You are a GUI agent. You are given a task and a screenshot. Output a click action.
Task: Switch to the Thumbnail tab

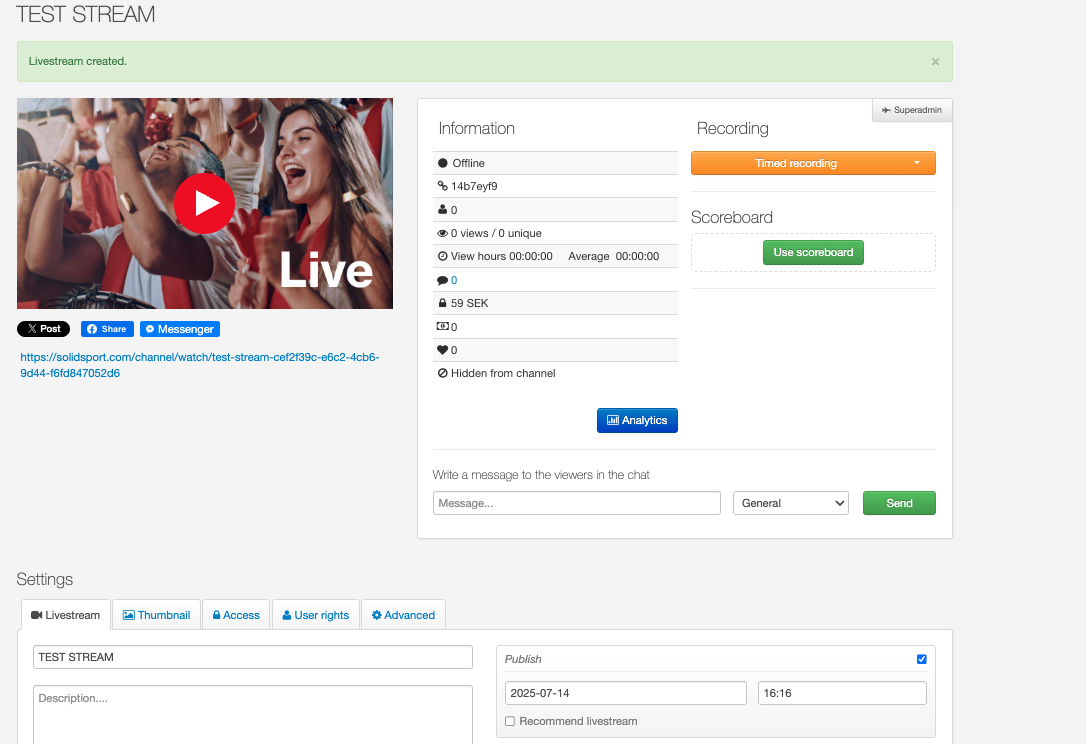coord(156,615)
